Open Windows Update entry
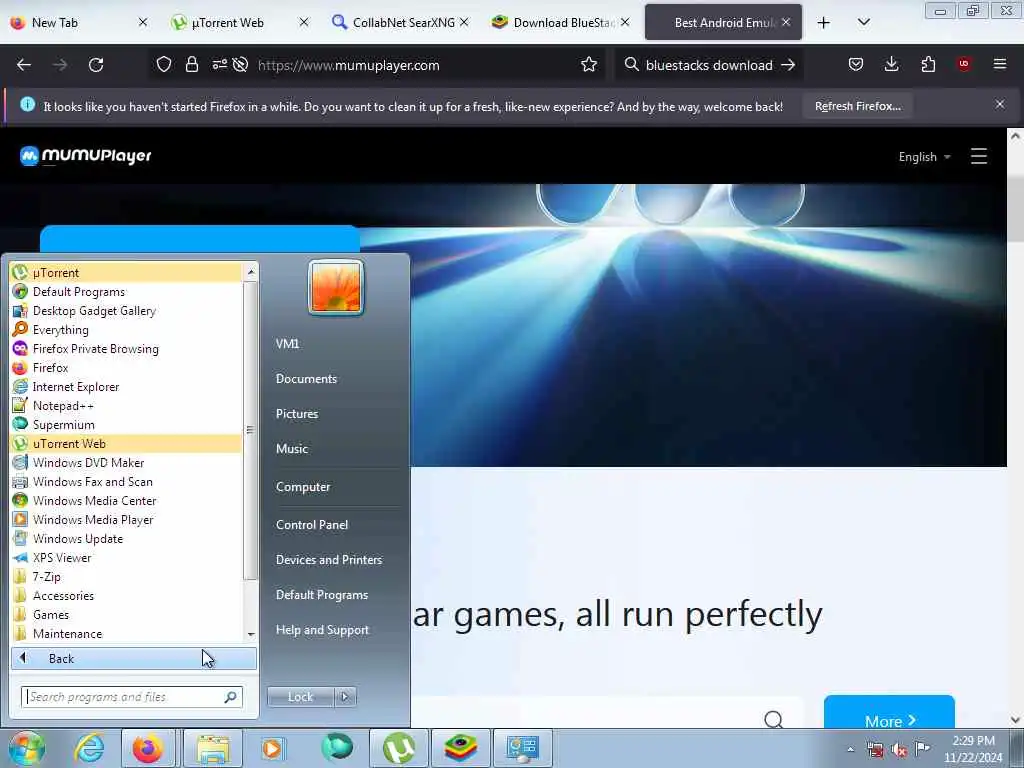The image size is (1024, 768). pos(126,537)
